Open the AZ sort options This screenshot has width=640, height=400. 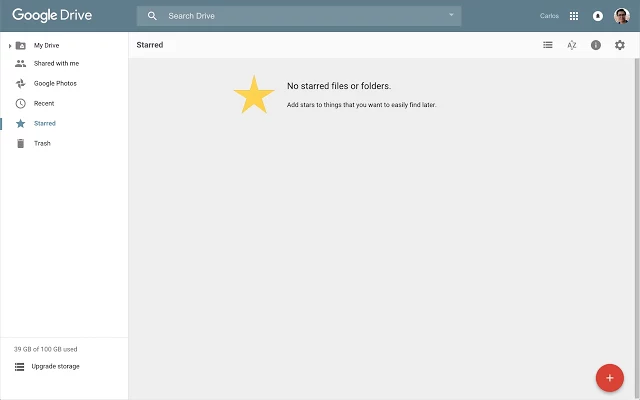click(572, 45)
